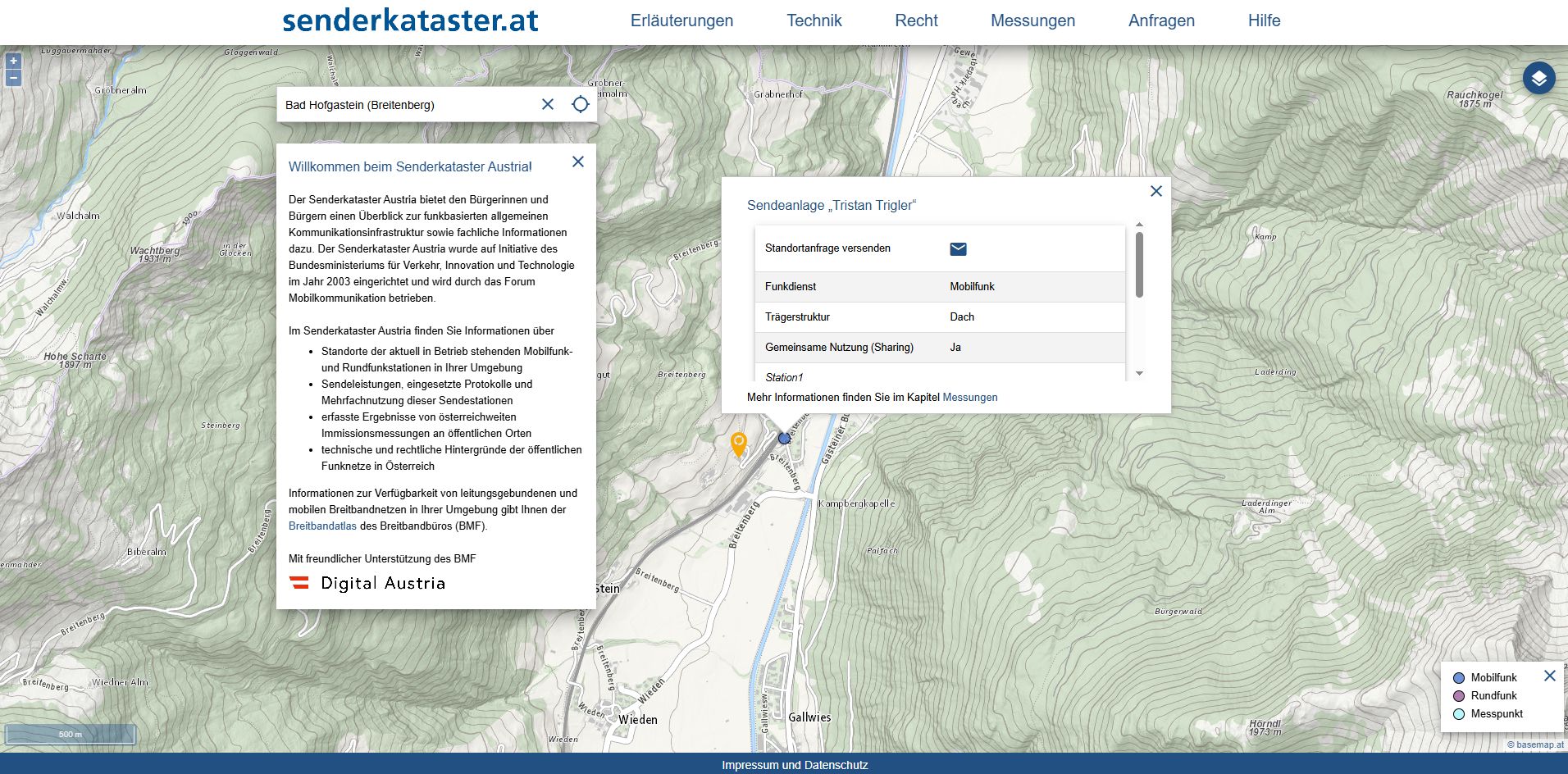The width and height of the screenshot is (1568, 774).
Task: Follow the Breitbandatlas link
Action: pyautogui.click(x=322, y=526)
